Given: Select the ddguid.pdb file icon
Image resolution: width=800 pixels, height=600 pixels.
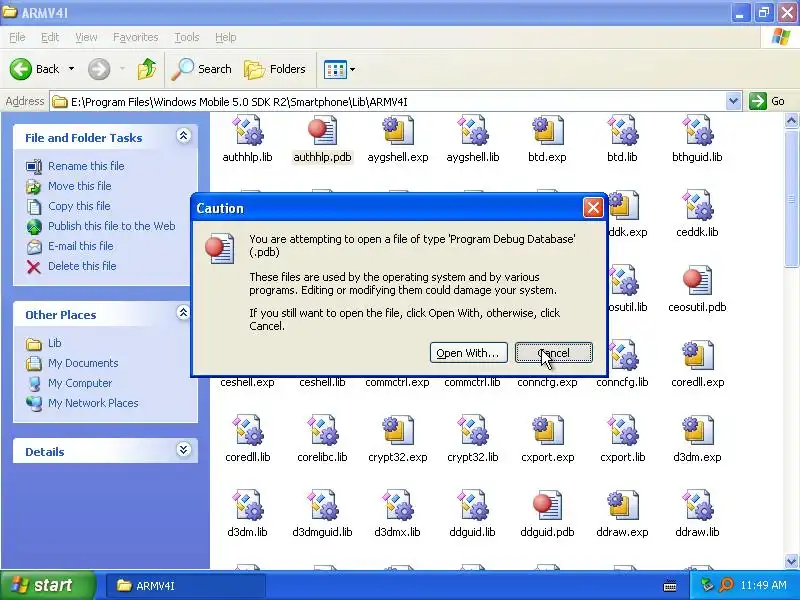Looking at the screenshot, I should point(547,506).
